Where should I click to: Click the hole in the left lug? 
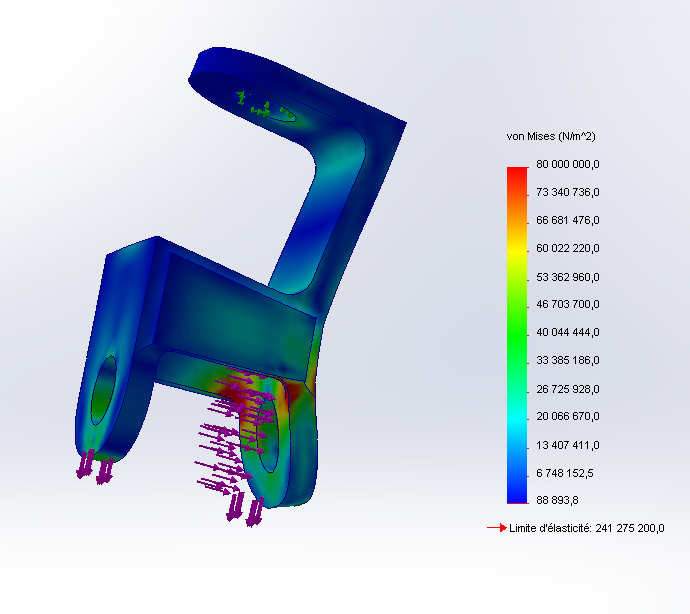coord(104,390)
